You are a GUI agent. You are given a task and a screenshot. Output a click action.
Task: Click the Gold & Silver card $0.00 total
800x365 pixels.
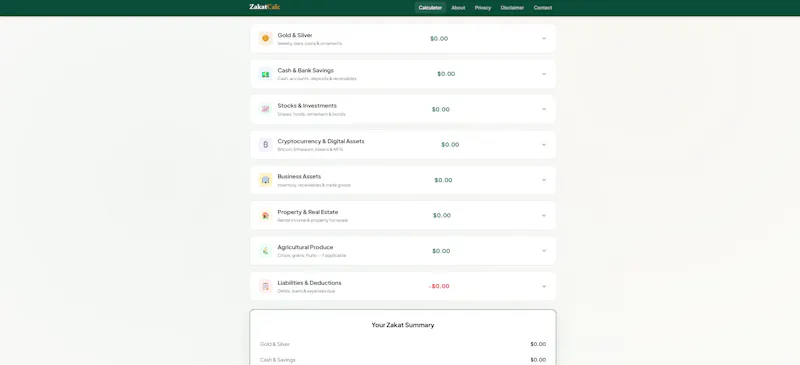pyautogui.click(x=439, y=39)
